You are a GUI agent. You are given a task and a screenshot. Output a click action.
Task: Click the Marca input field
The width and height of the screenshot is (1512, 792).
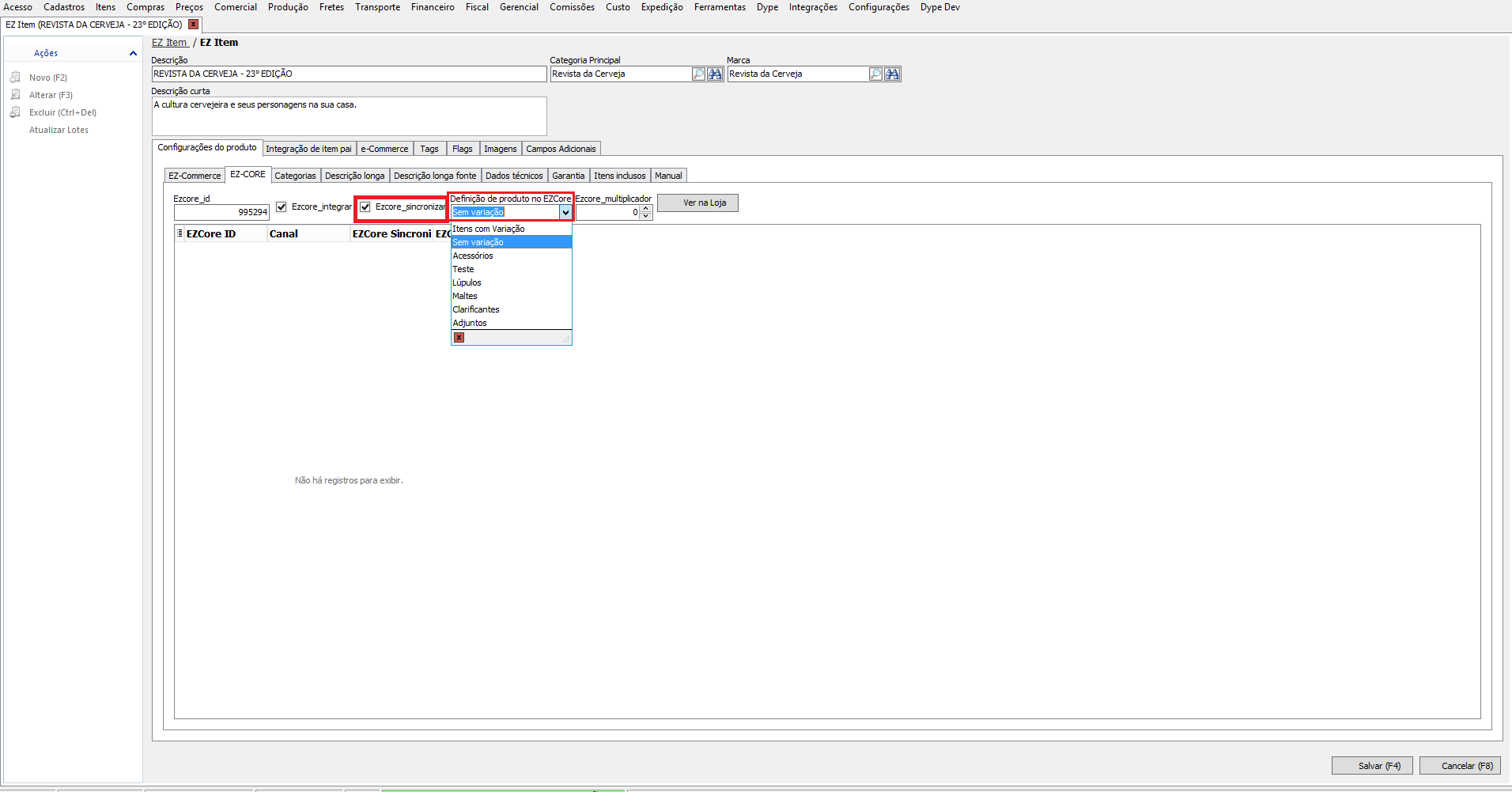[x=797, y=74]
